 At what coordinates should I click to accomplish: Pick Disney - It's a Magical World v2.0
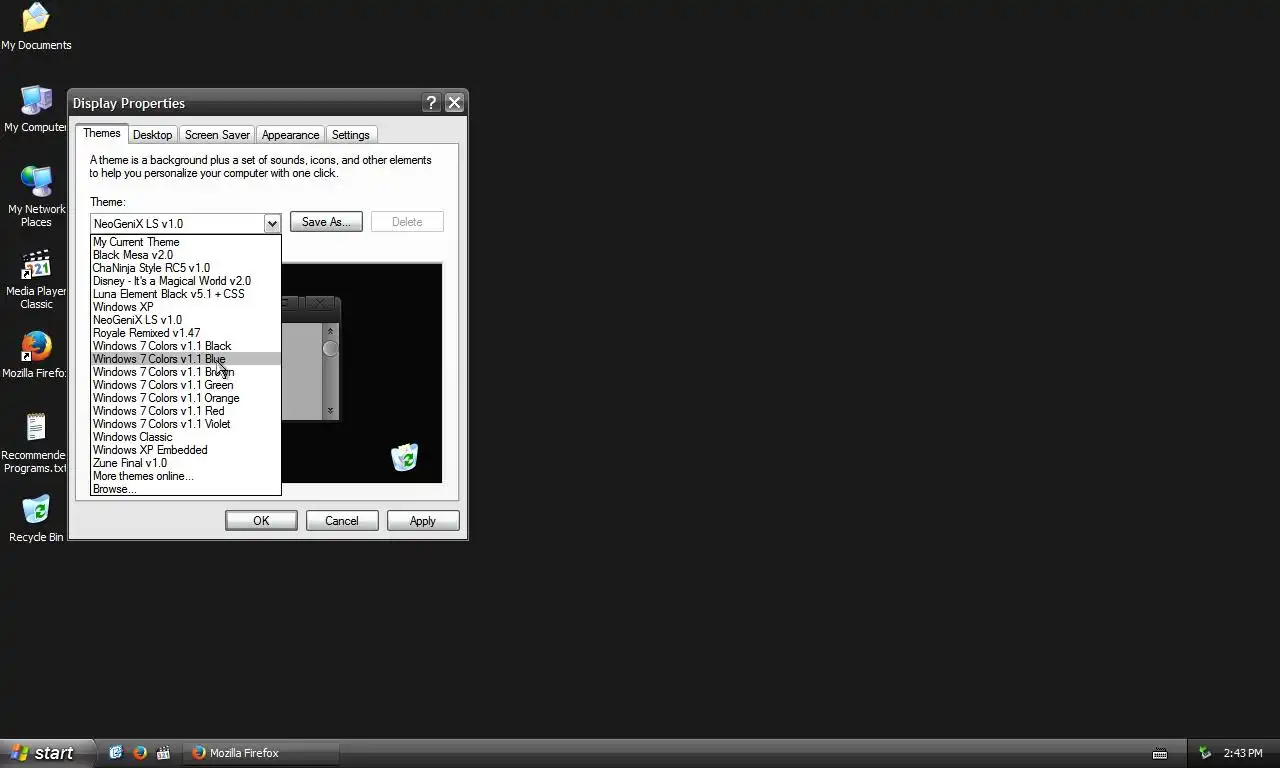[x=186, y=281]
